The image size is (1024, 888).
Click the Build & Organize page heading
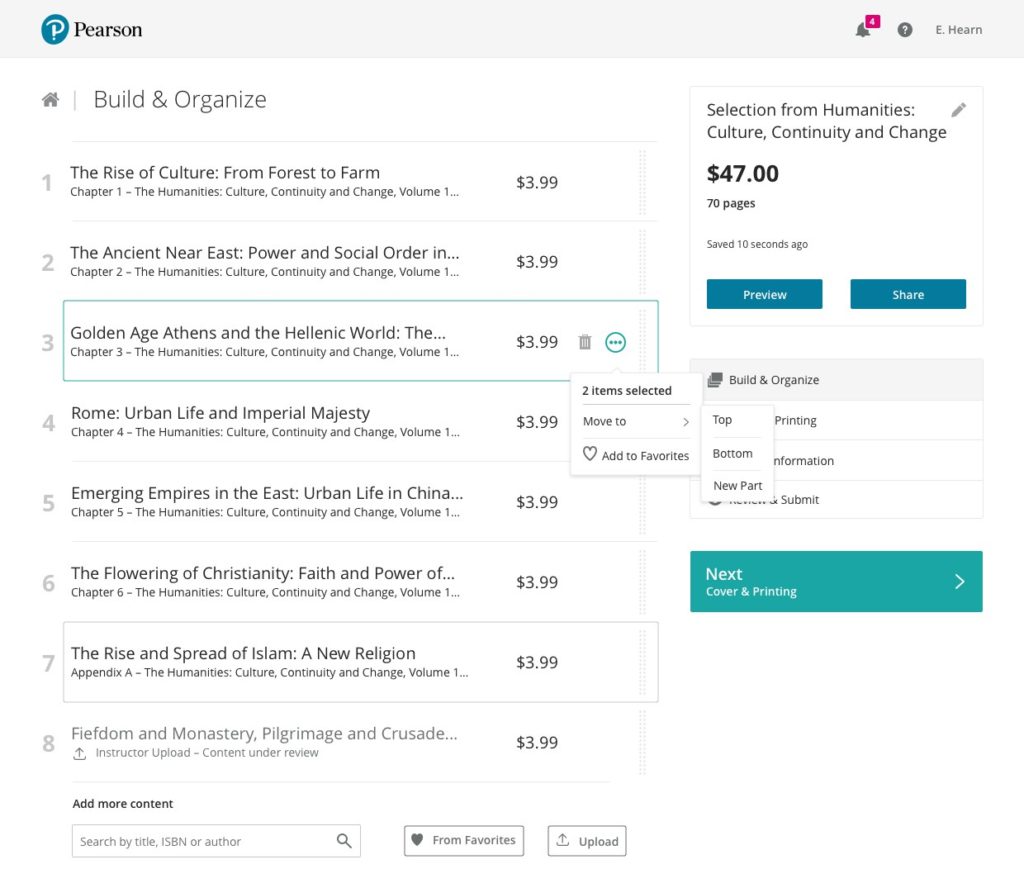180,99
